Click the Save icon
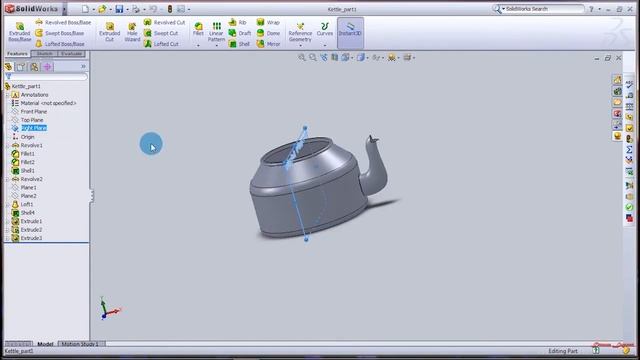Screen dimensions: 640x360 click(119, 9)
